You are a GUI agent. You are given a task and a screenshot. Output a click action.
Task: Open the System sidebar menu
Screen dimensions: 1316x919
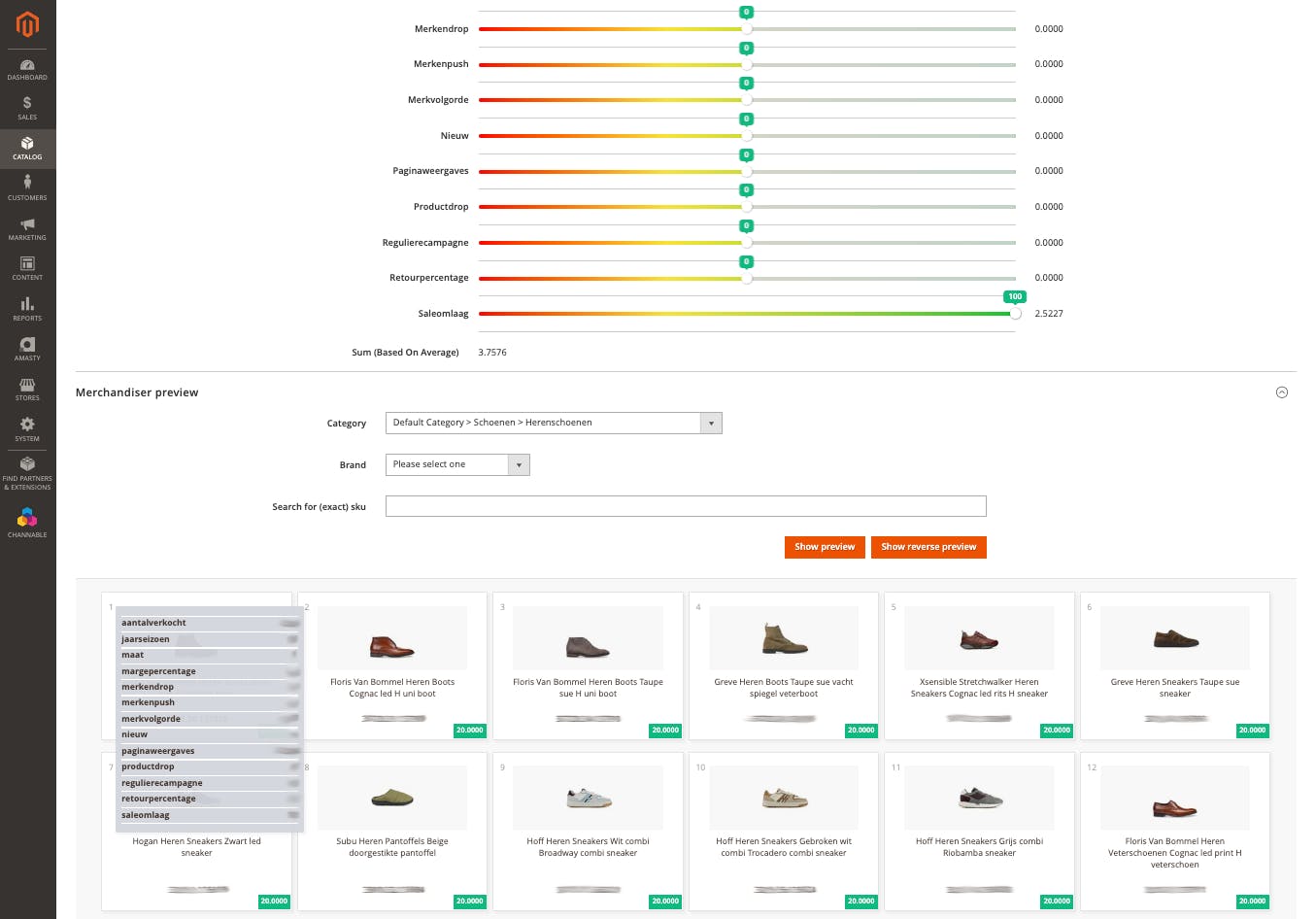click(27, 429)
